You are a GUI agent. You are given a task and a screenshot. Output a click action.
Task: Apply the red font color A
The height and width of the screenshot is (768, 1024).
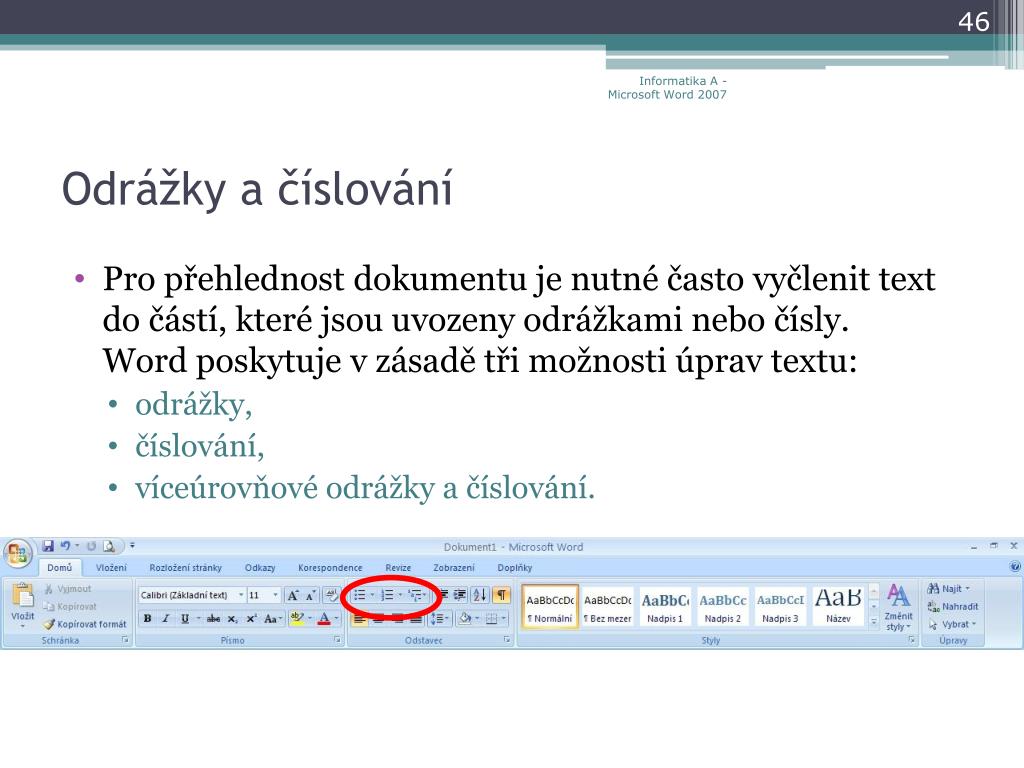324,618
